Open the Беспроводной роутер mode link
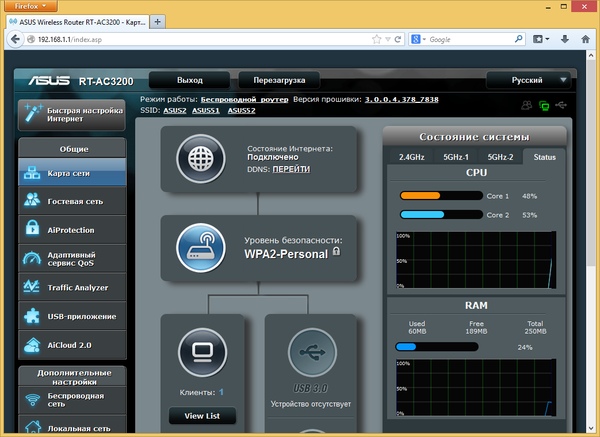 click(x=245, y=99)
